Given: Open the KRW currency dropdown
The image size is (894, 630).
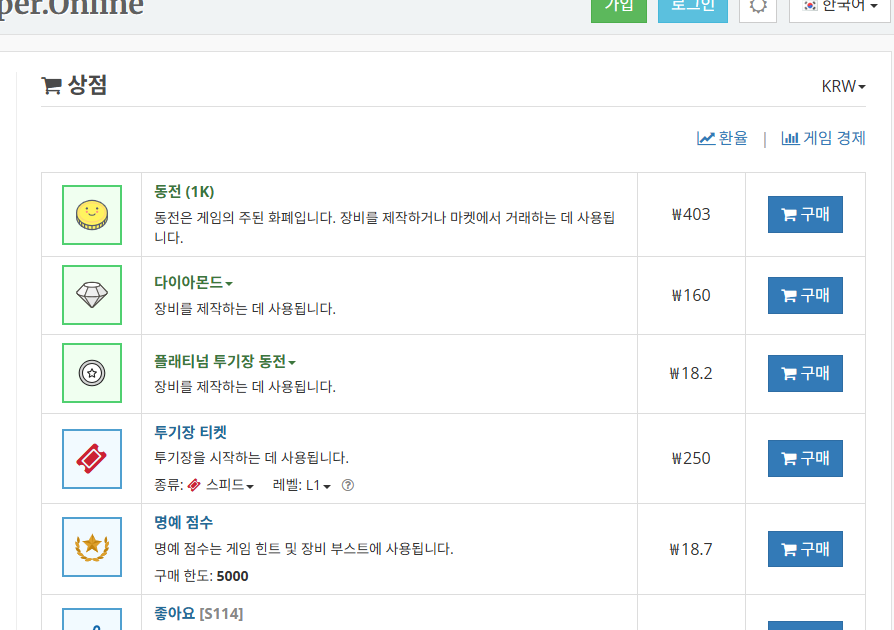Looking at the screenshot, I should point(841,86).
